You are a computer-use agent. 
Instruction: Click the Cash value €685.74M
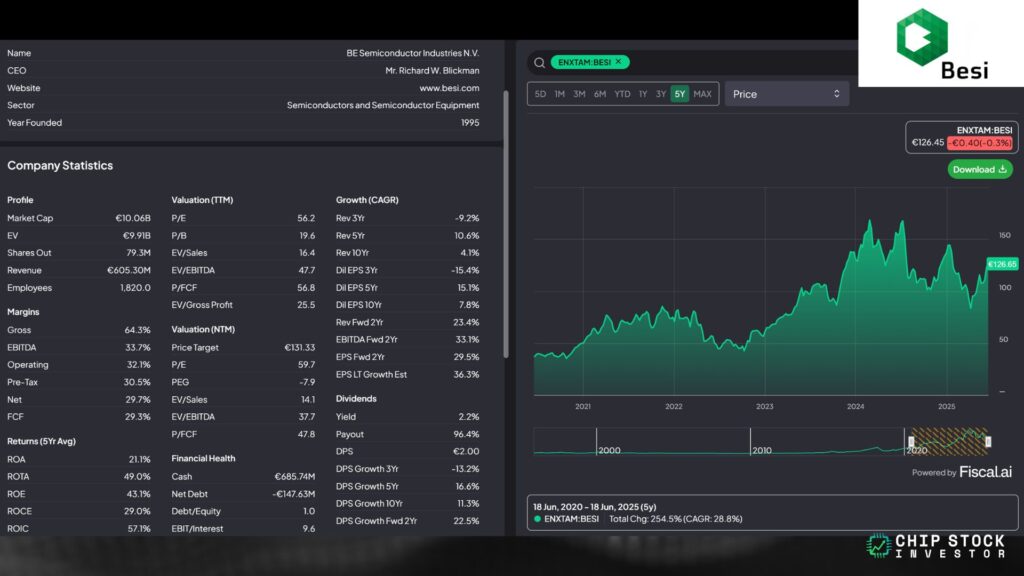click(x=295, y=477)
